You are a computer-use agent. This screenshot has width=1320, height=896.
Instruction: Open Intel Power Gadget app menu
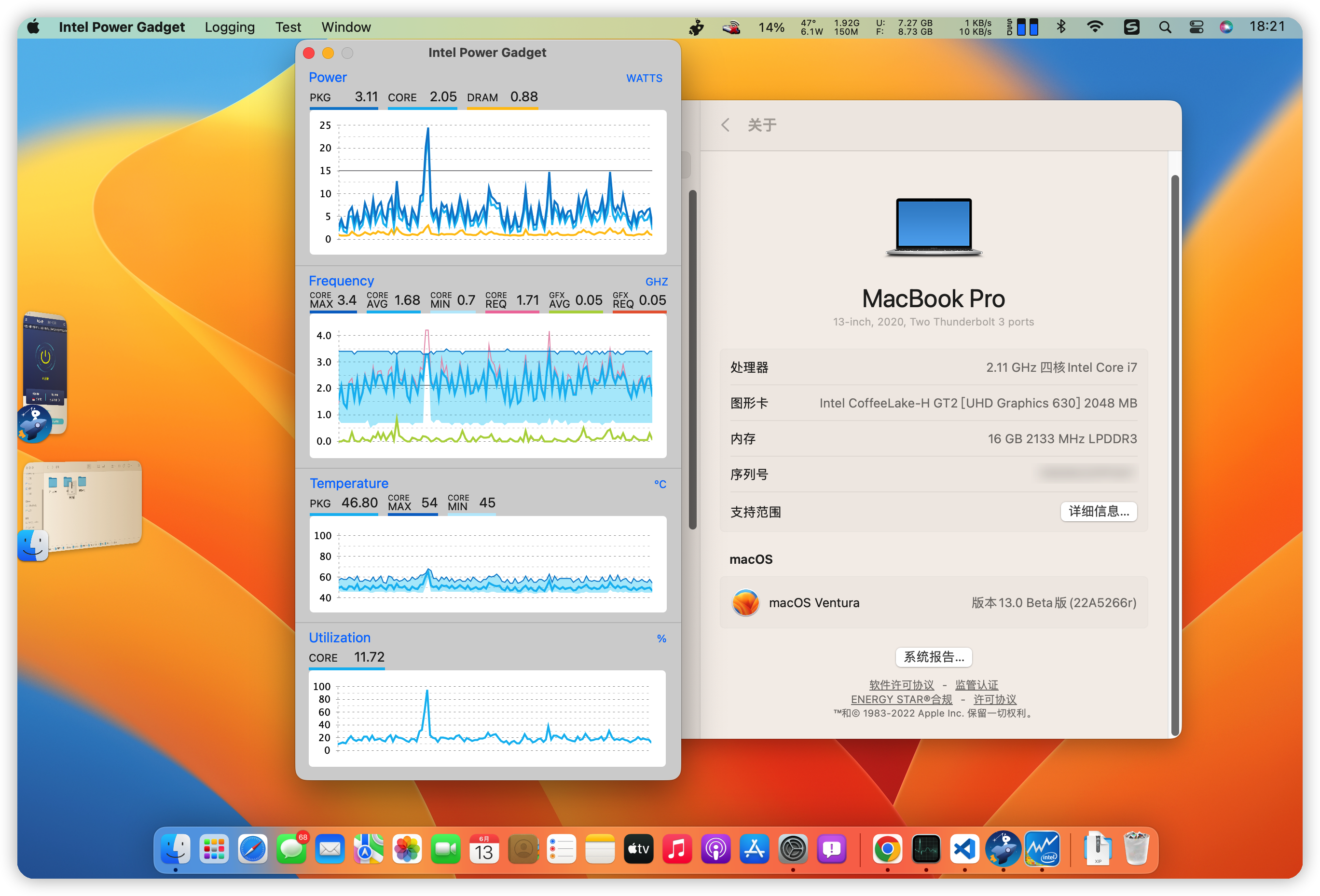[x=122, y=27]
